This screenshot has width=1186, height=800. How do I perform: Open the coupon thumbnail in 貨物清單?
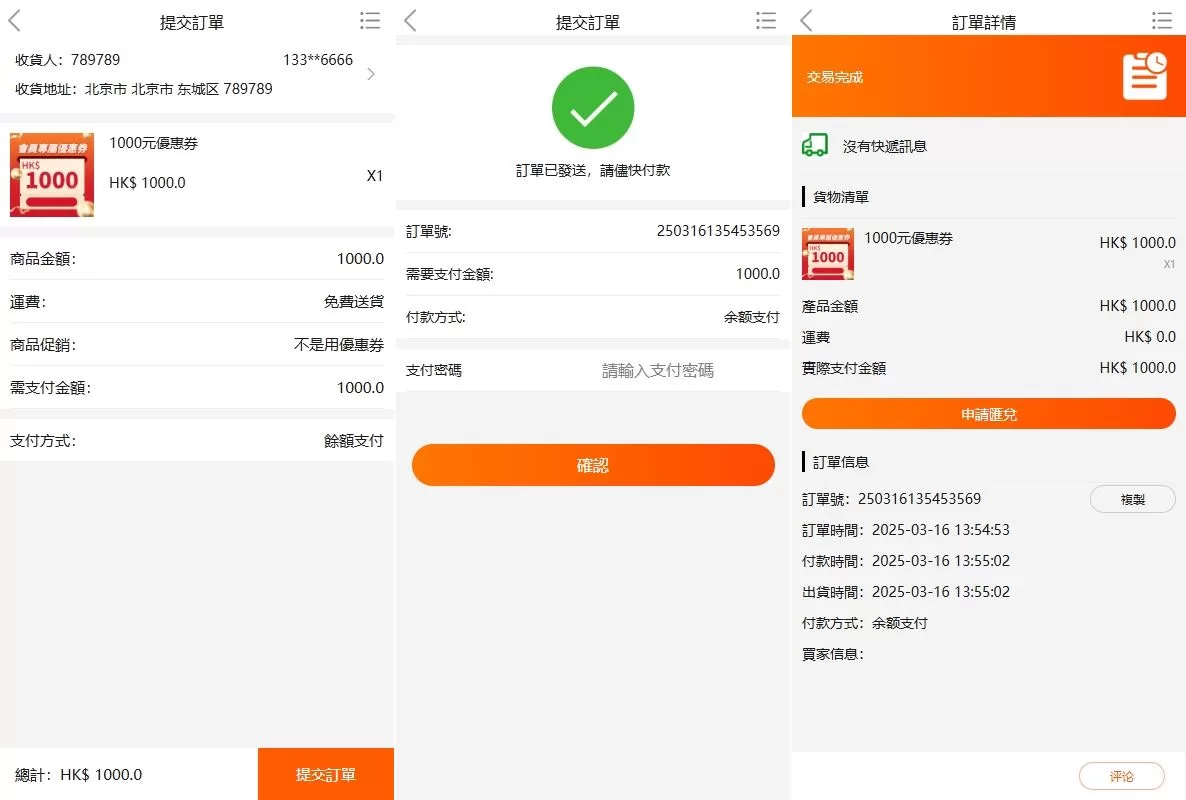tap(828, 254)
